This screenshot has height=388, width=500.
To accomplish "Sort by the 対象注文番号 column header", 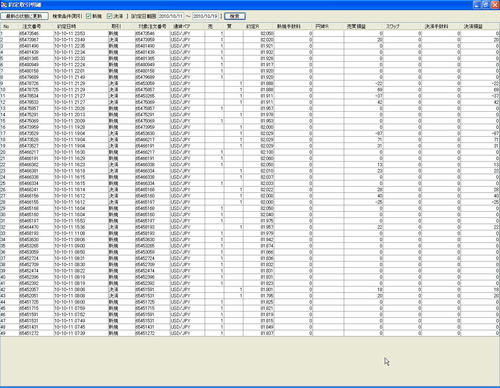I will [x=152, y=26].
